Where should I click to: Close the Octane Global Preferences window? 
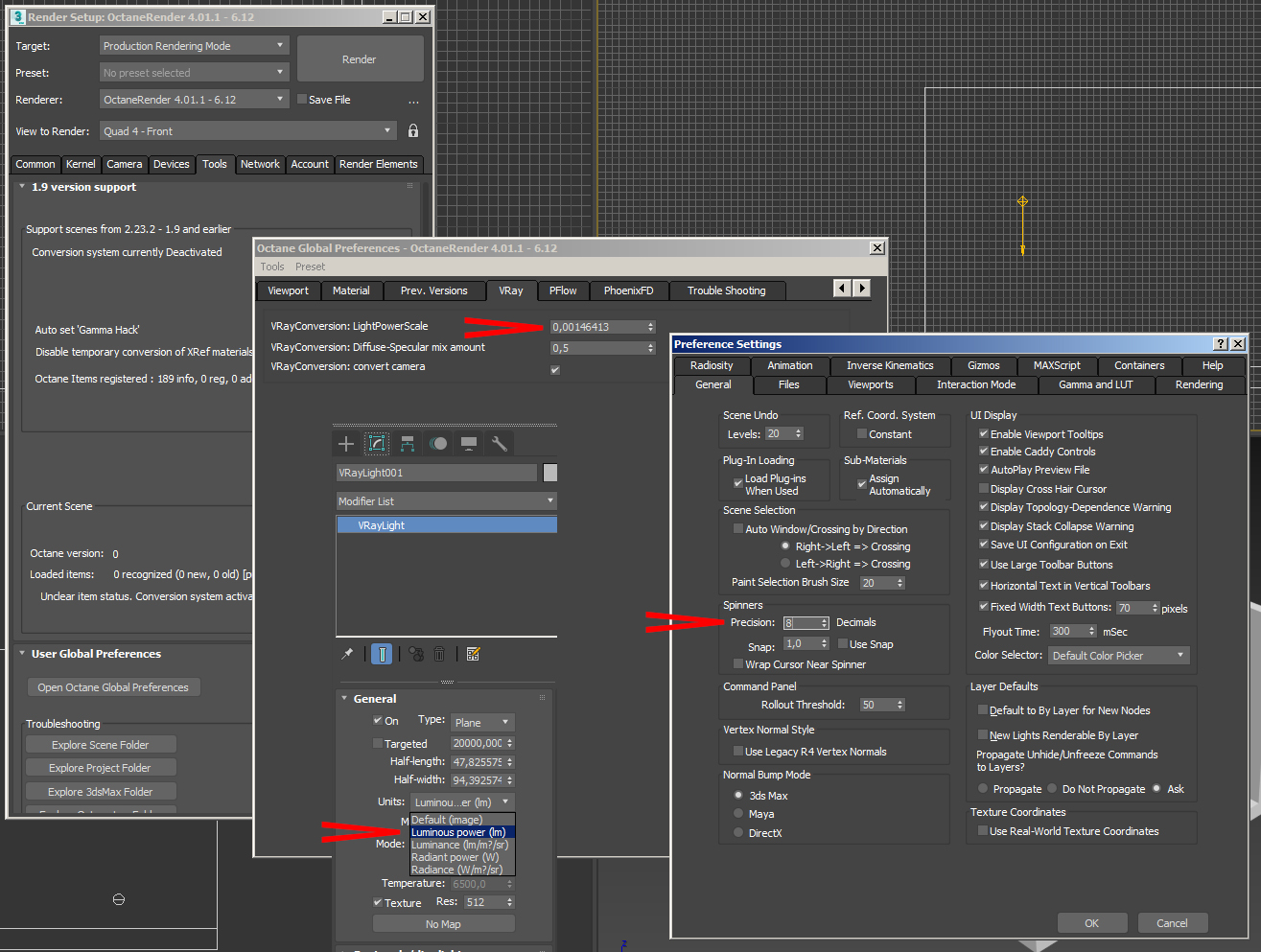click(x=876, y=248)
